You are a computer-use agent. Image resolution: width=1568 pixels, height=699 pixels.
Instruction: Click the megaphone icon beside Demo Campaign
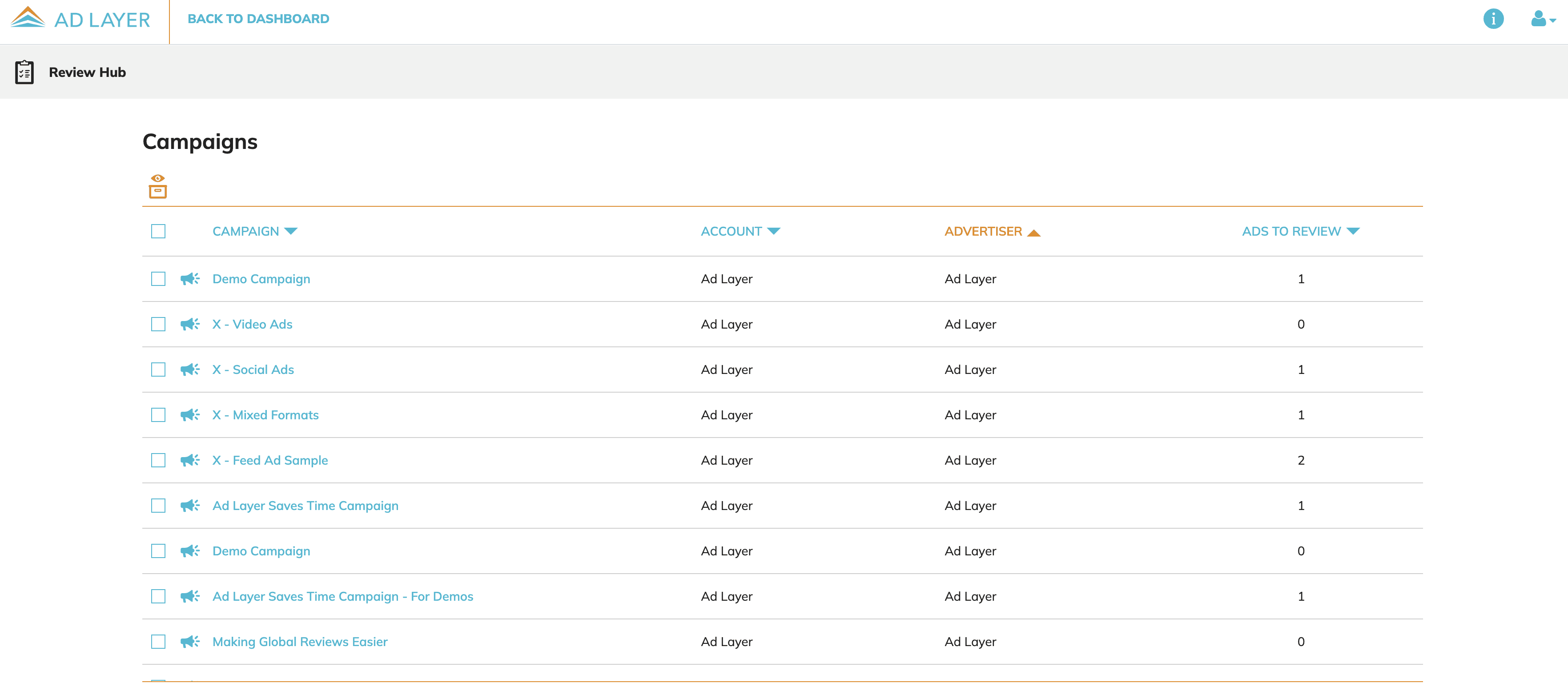(190, 278)
